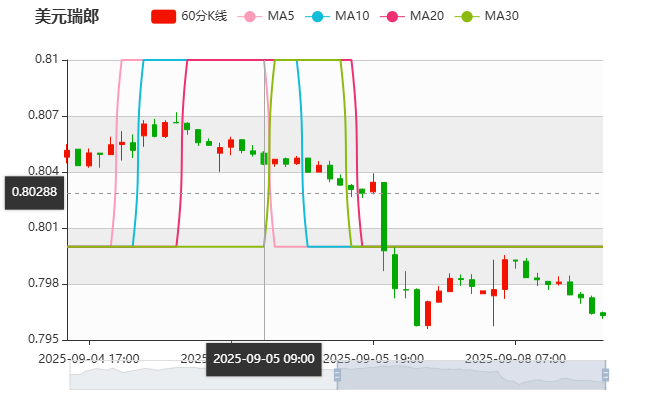
Task: Toggle the MA30 legend entry
Action: click(x=487, y=16)
